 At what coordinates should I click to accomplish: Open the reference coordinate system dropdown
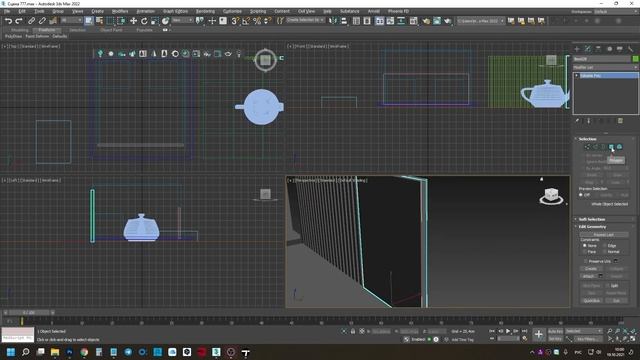point(182,20)
